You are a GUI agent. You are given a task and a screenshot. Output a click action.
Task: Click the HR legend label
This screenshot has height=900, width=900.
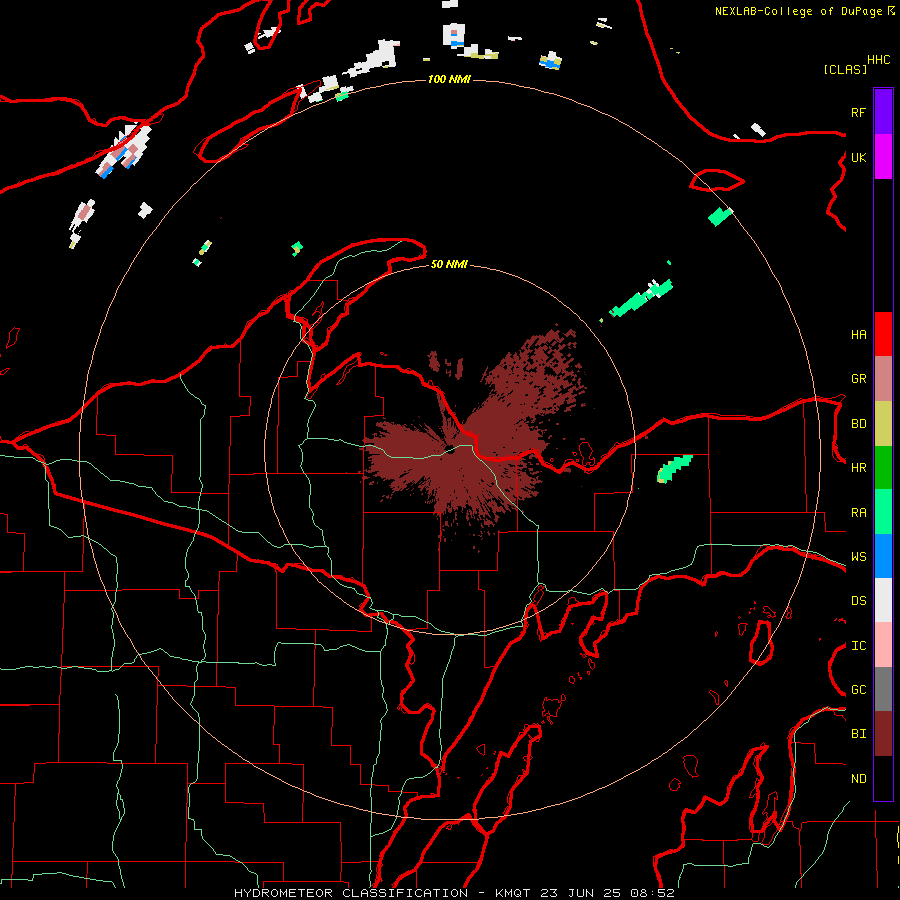click(x=858, y=468)
